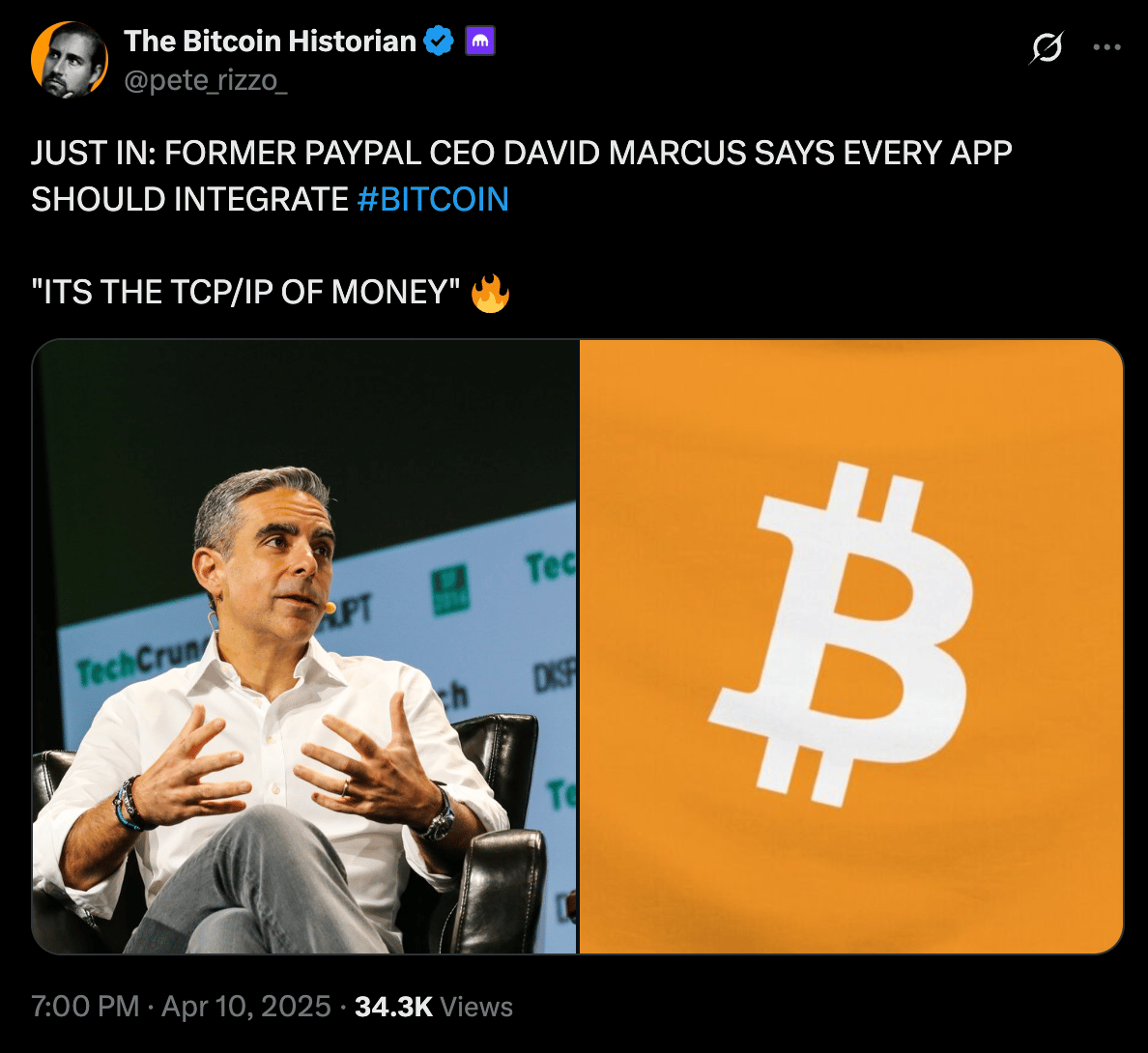Open the David Marcus photo

pyautogui.click(x=305, y=647)
